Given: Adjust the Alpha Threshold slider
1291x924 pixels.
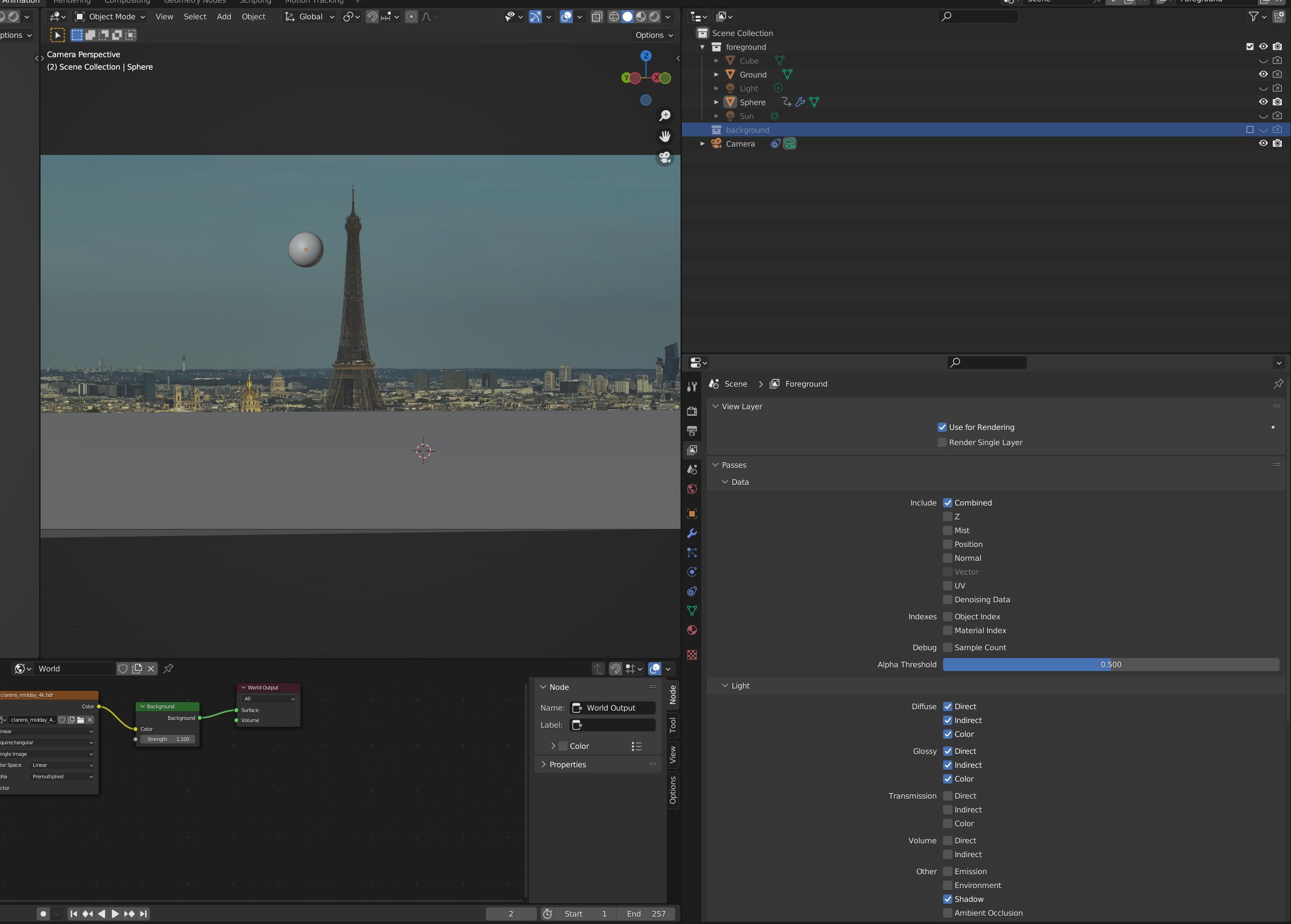Looking at the screenshot, I should coord(1111,665).
